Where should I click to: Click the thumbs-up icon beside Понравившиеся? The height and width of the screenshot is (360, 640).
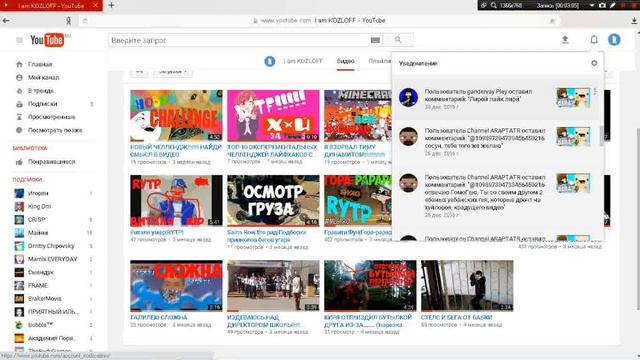coord(19,162)
